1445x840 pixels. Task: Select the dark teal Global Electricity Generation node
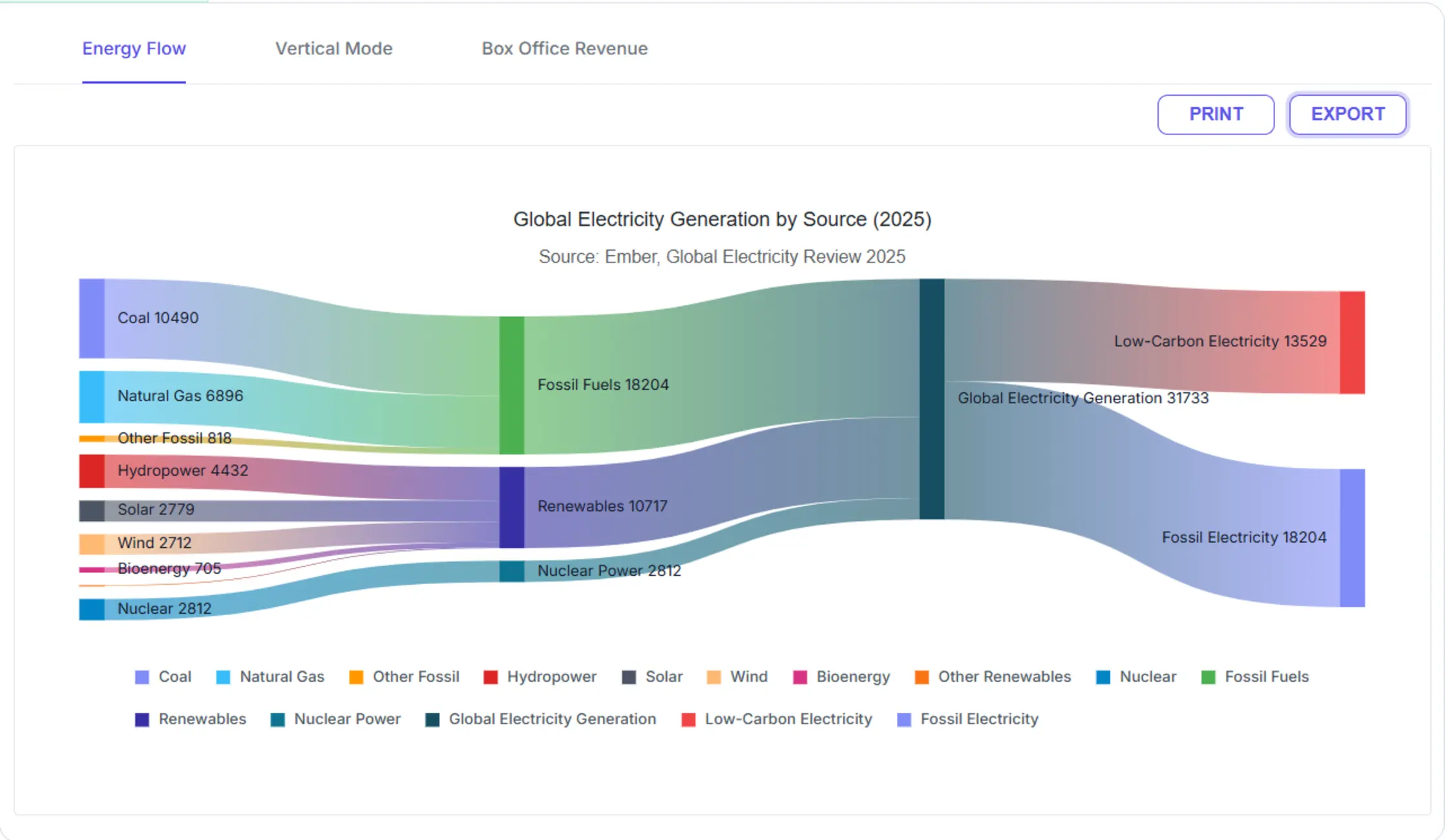pyautogui.click(x=932, y=399)
